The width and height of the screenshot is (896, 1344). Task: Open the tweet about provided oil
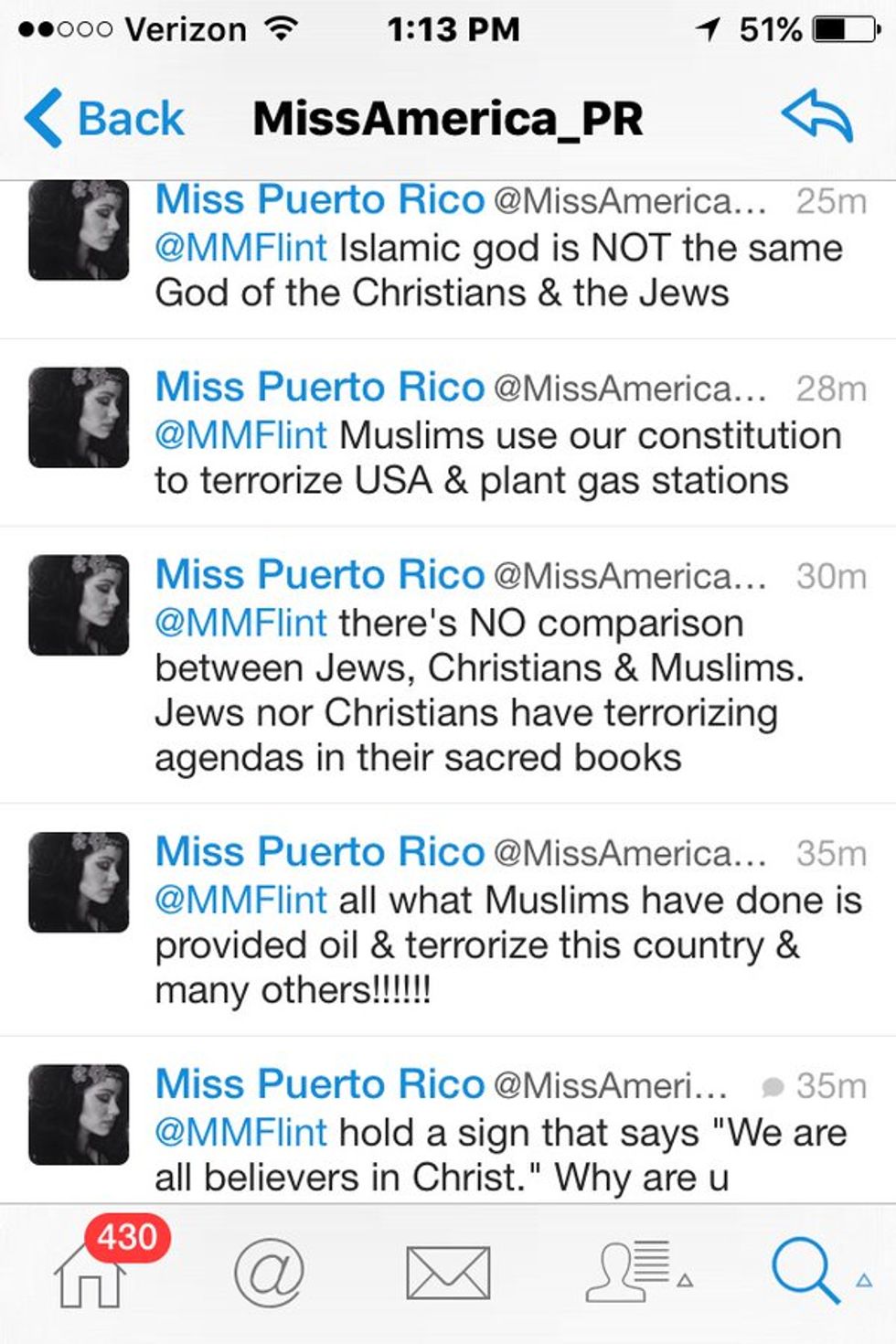pos(508,945)
